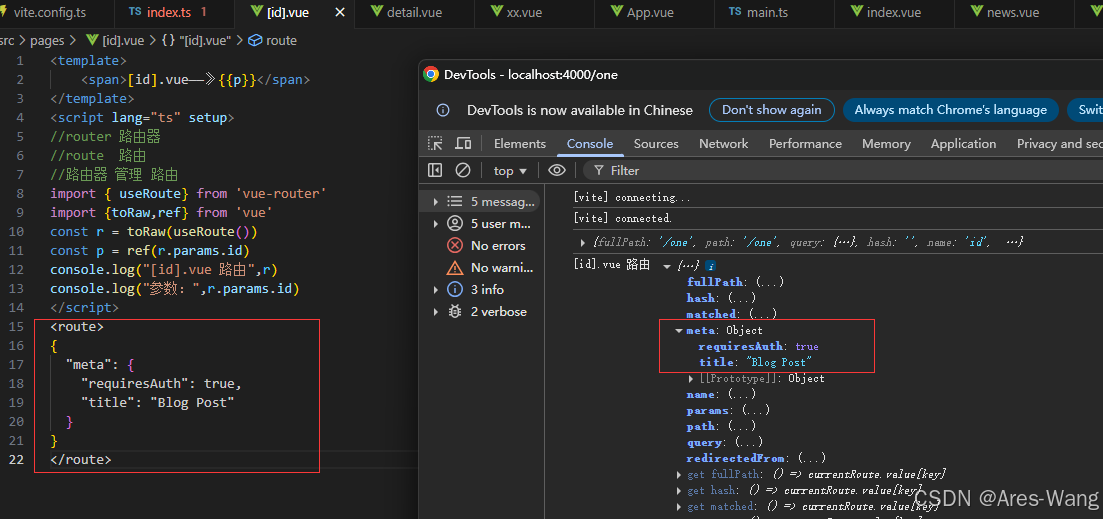Expand the get matched getter
1103x519 pixels.
click(x=679, y=507)
